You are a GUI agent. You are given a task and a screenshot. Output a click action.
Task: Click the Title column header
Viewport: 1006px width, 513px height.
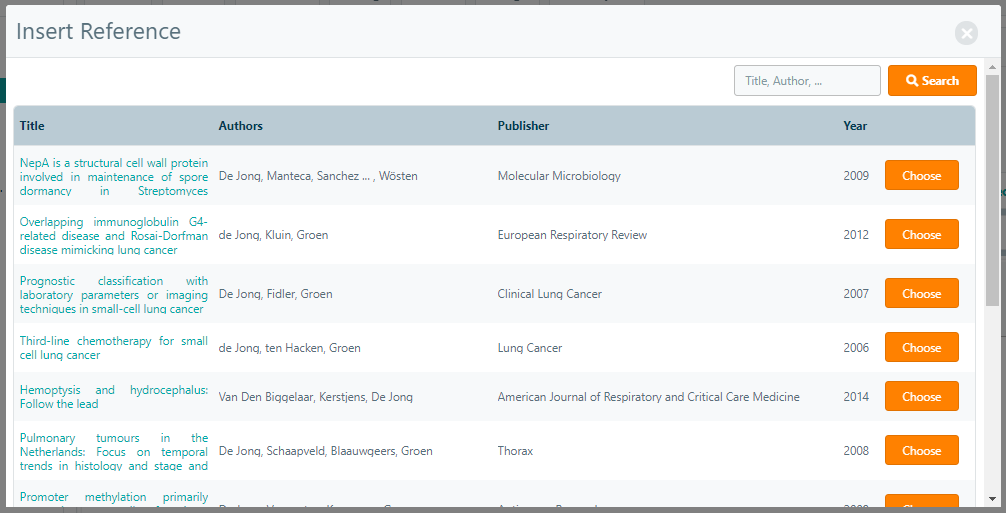pyautogui.click(x=32, y=126)
